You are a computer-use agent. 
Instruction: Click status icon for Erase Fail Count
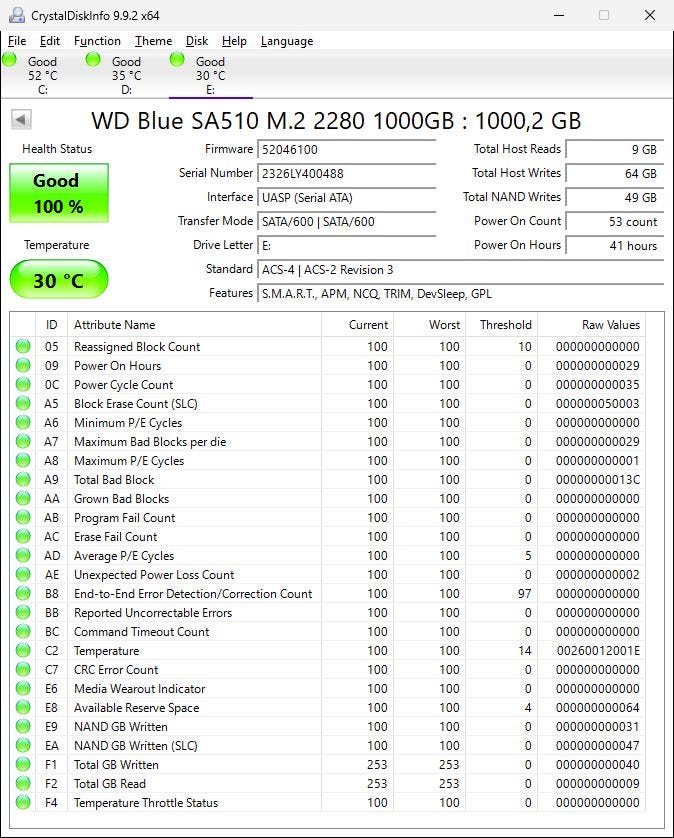[23, 536]
